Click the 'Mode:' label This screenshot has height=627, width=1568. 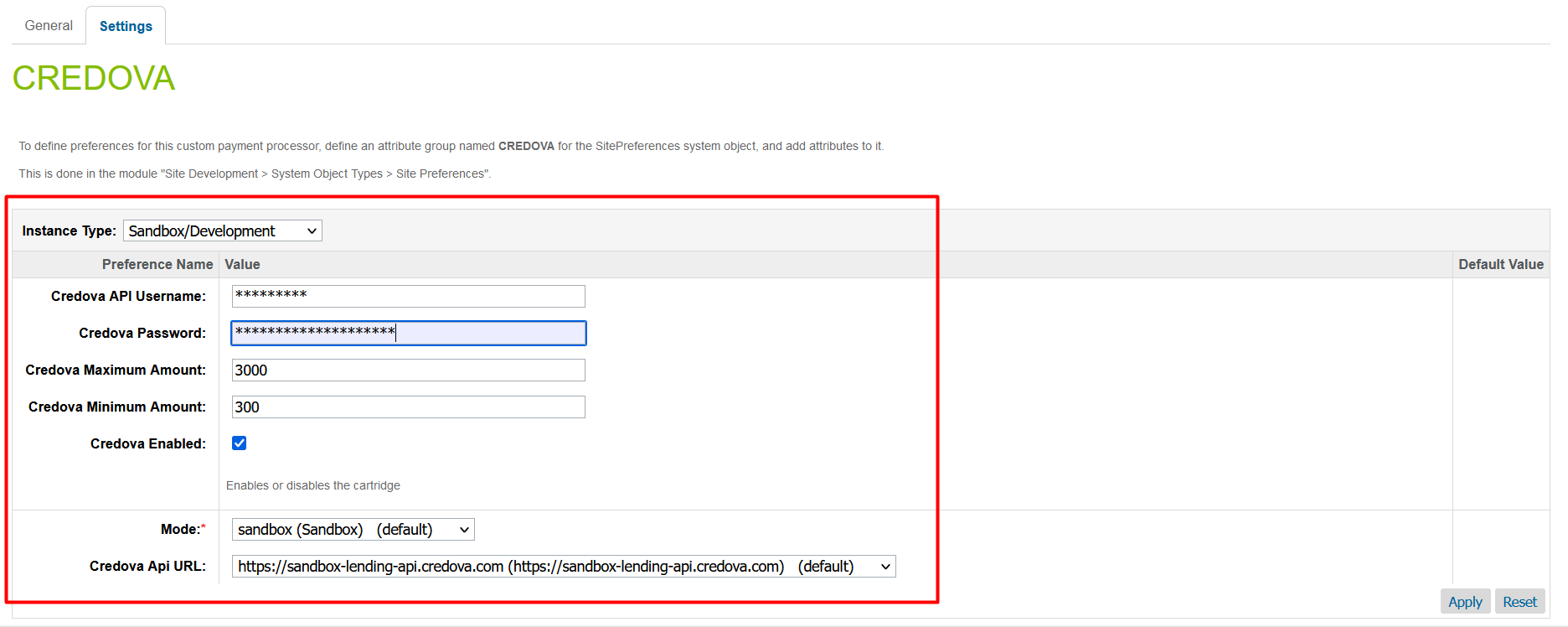pos(183,529)
